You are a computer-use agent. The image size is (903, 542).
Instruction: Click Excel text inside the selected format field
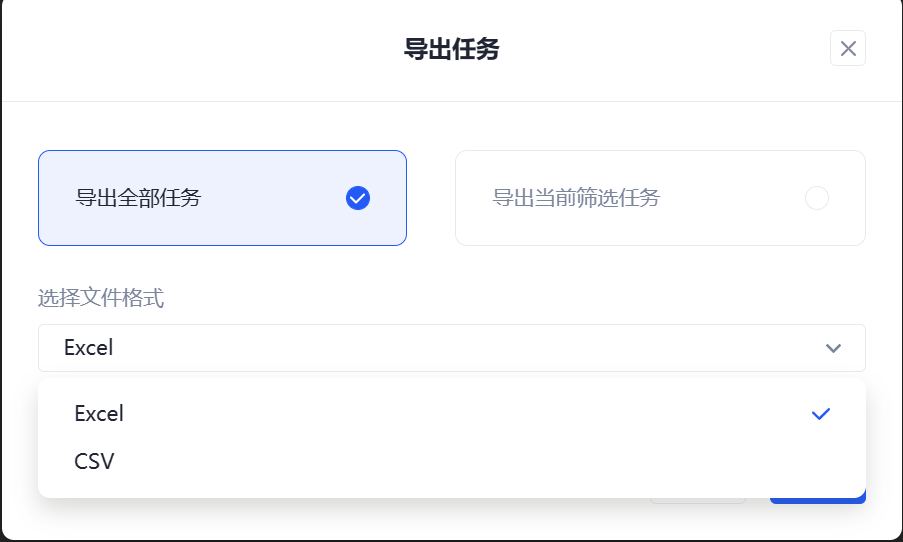click(89, 348)
